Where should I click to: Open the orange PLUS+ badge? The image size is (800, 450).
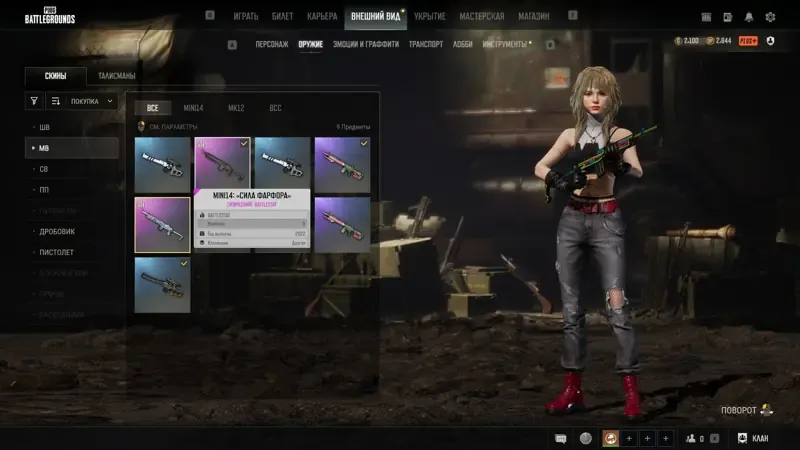pyautogui.click(x=748, y=41)
